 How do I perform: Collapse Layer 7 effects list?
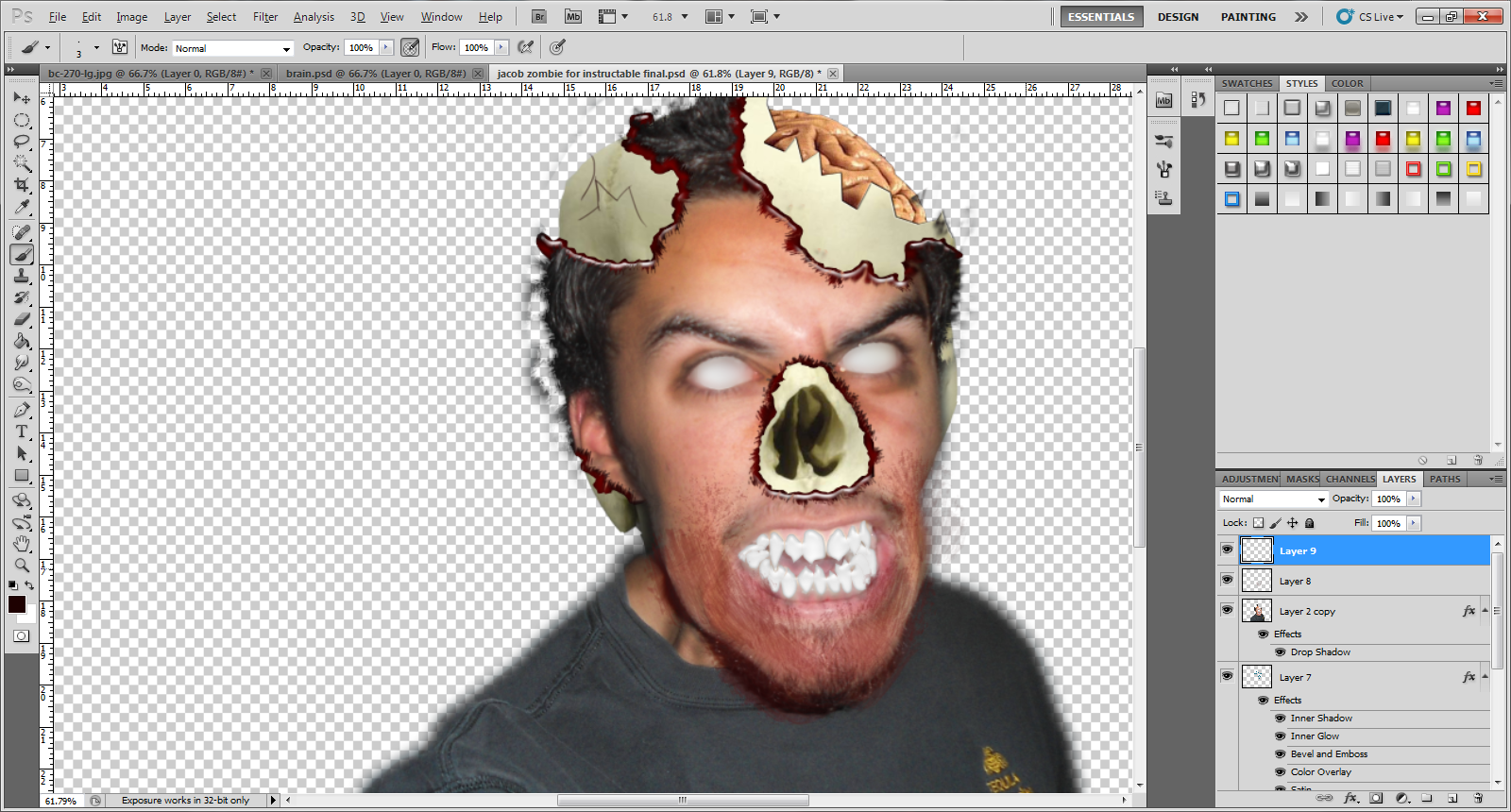[x=1485, y=677]
